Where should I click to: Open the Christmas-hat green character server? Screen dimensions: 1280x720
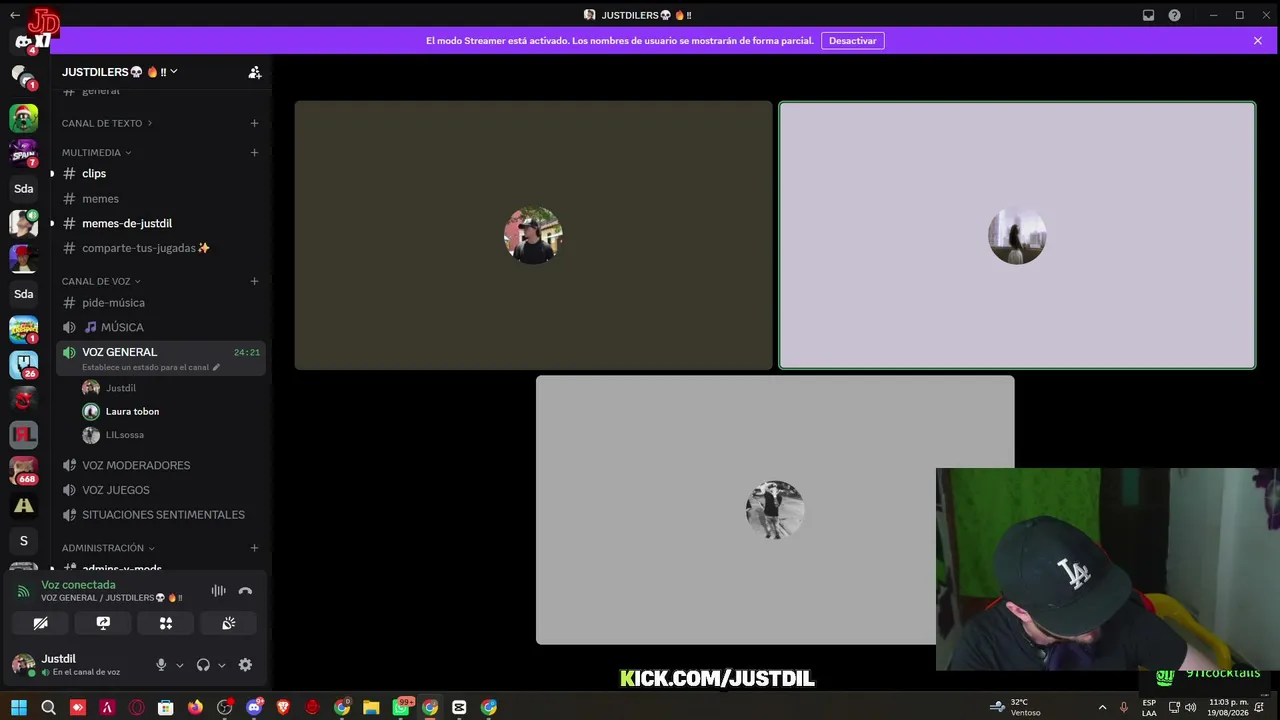tap(24, 118)
